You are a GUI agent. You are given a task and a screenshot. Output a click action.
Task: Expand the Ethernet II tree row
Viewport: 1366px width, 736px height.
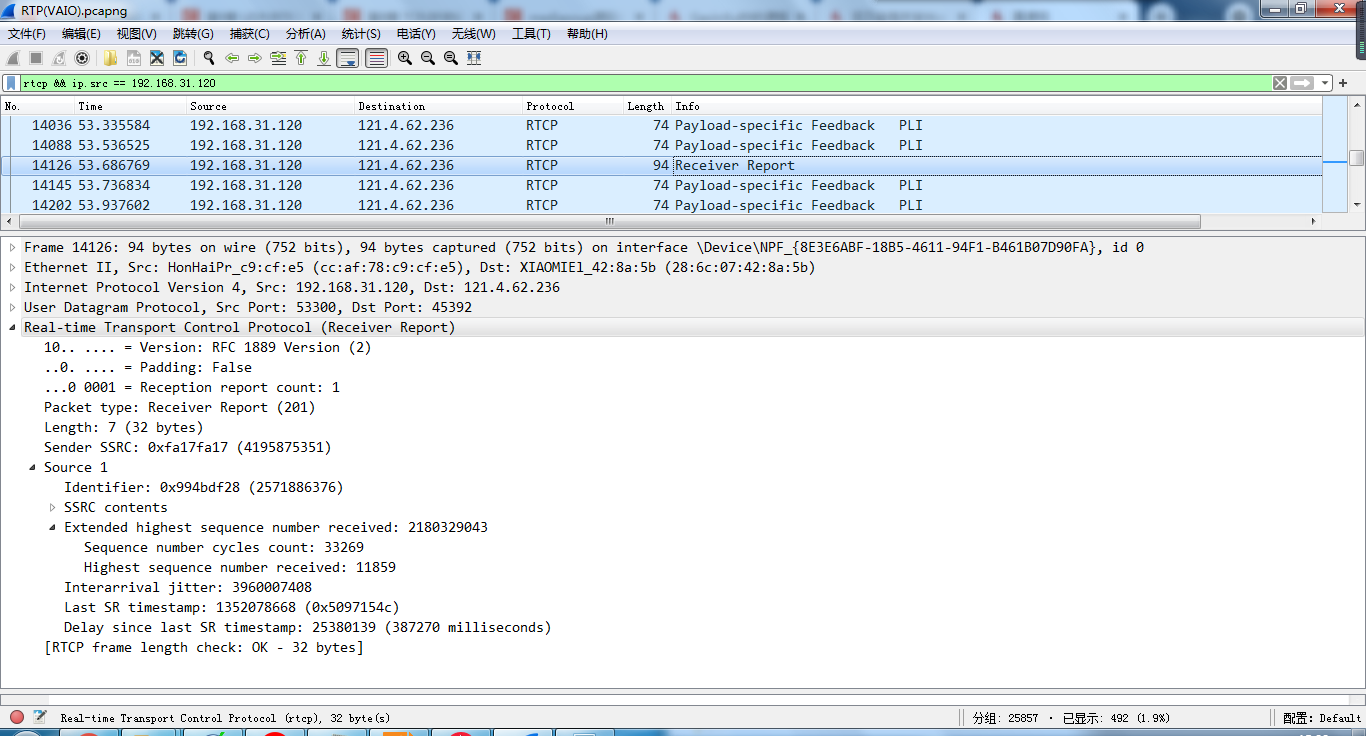[x=12, y=267]
